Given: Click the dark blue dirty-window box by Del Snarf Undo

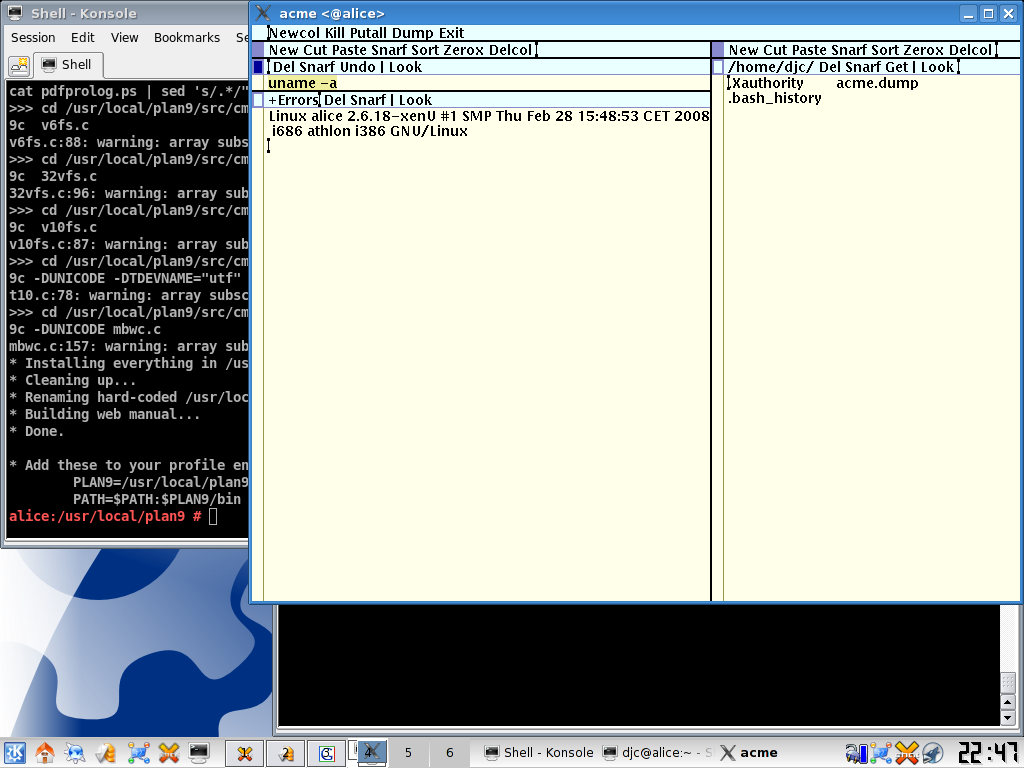Looking at the screenshot, I should (x=258, y=67).
